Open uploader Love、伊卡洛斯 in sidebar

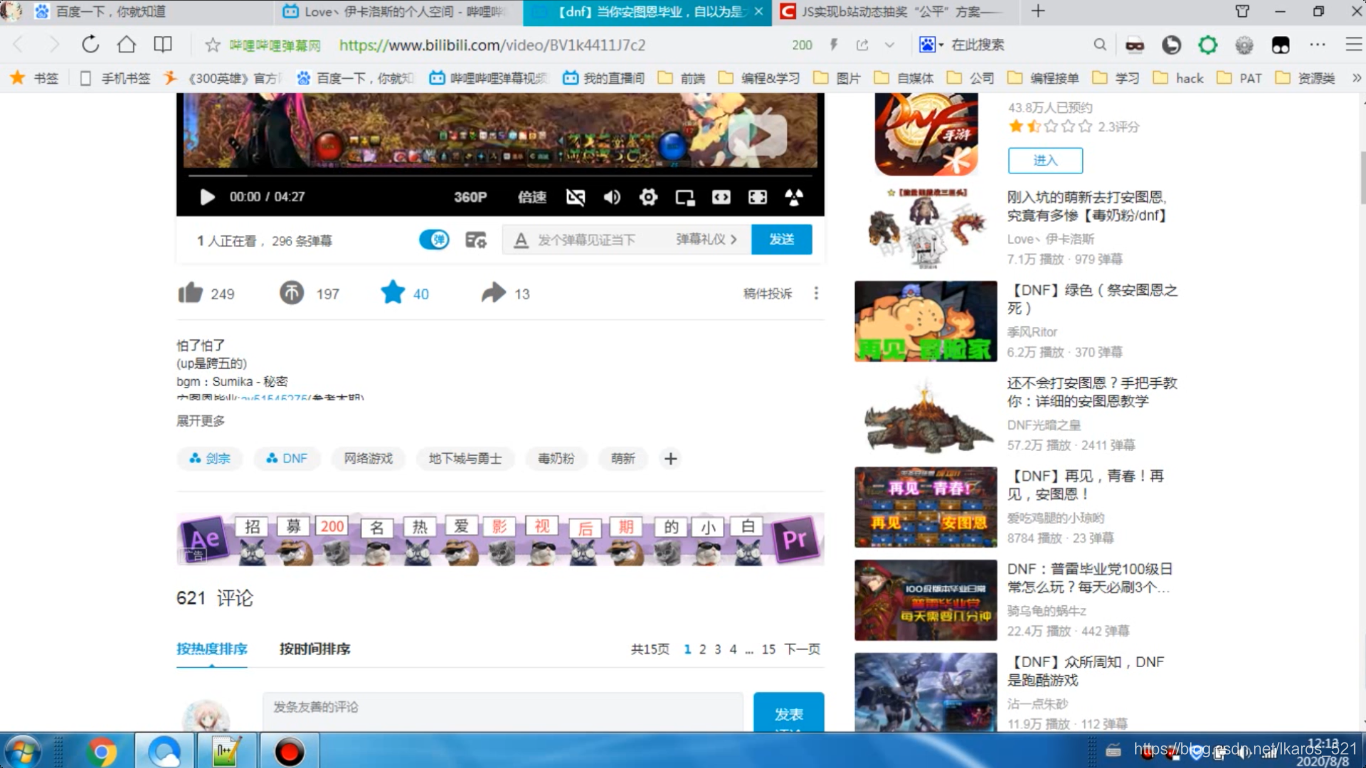[x=1051, y=239]
